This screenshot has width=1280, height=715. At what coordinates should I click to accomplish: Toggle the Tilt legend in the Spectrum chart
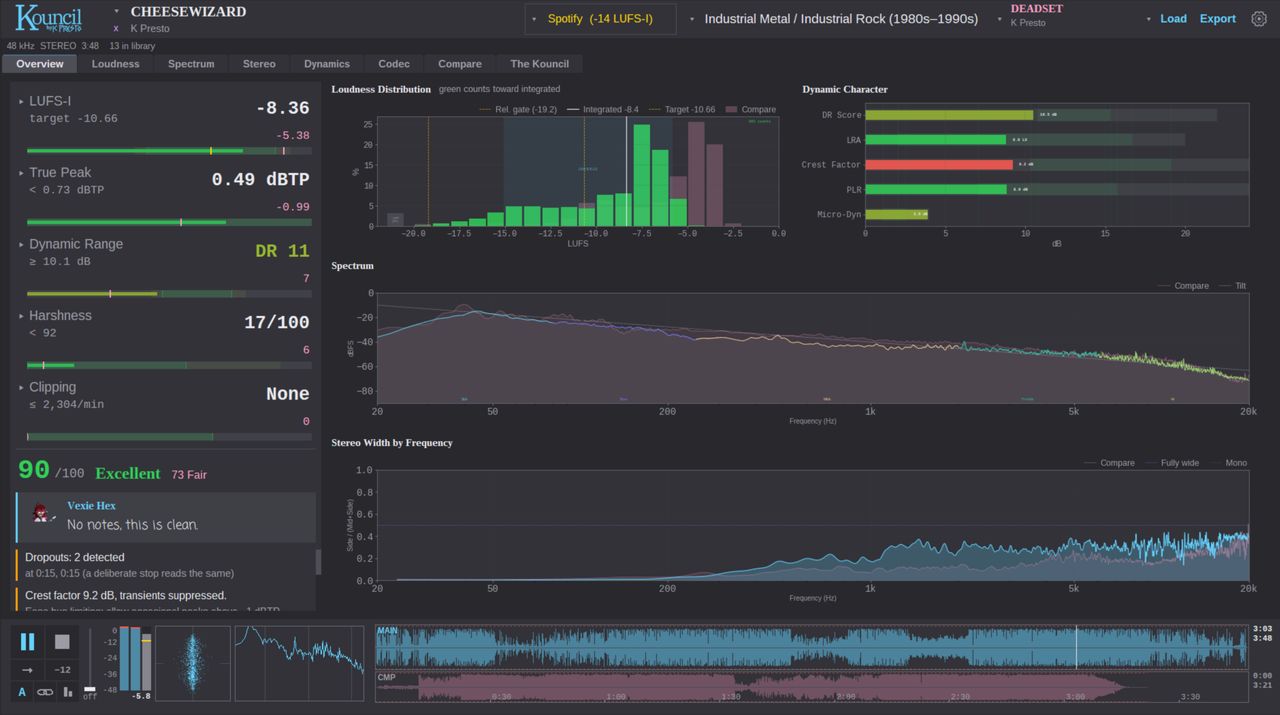pyautogui.click(x=1233, y=286)
